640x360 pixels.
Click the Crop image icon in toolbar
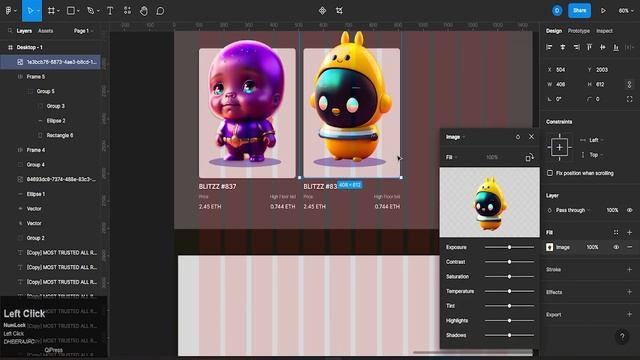tap(339, 11)
